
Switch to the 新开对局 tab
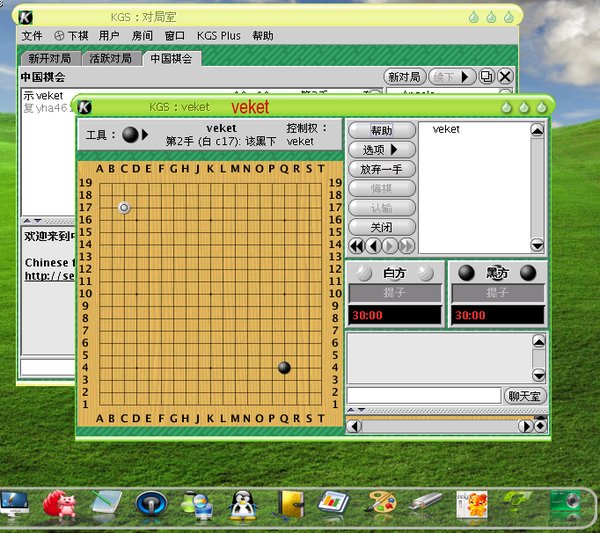point(50,59)
